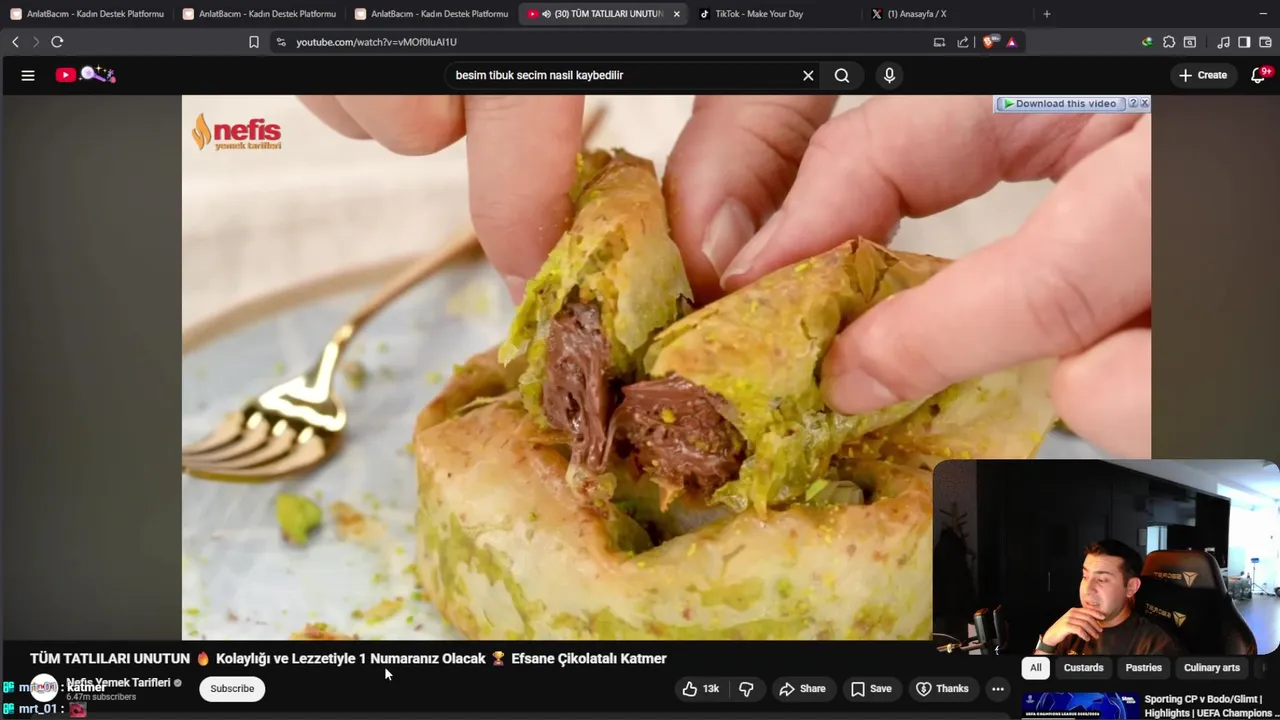
Task: Save video to playlist
Action: (x=871, y=689)
